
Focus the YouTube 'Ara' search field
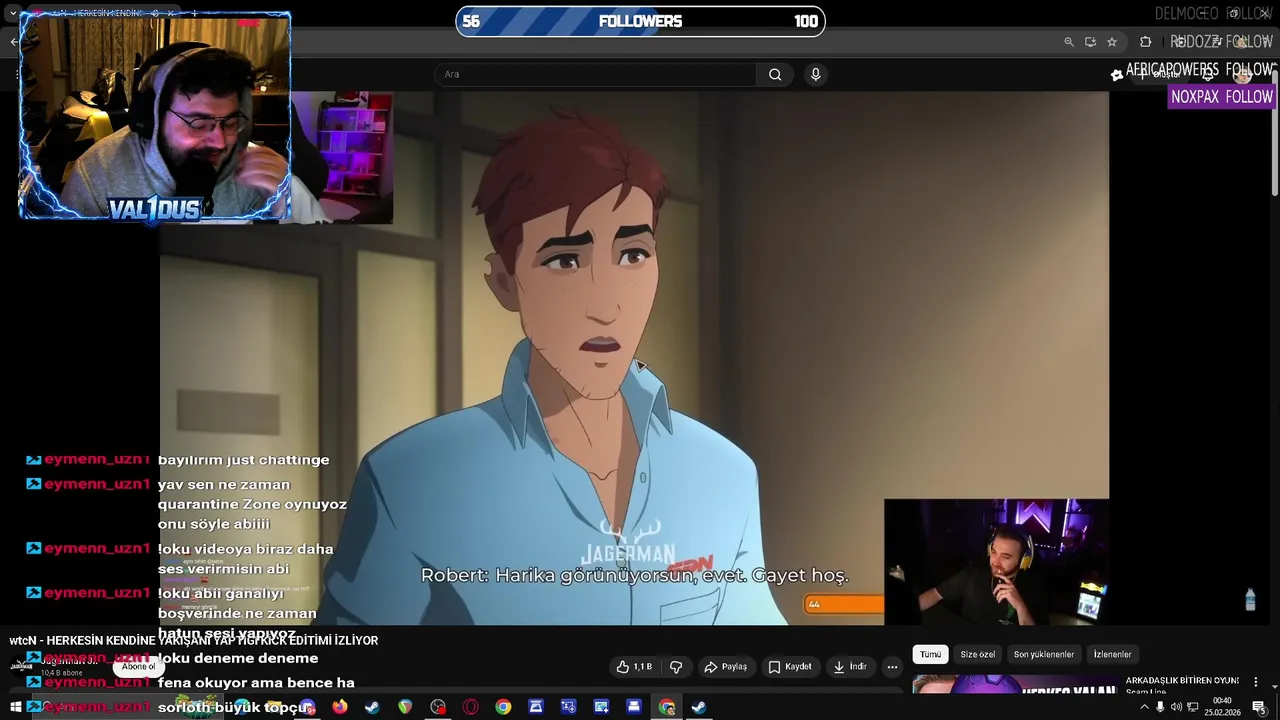point(596,74)
